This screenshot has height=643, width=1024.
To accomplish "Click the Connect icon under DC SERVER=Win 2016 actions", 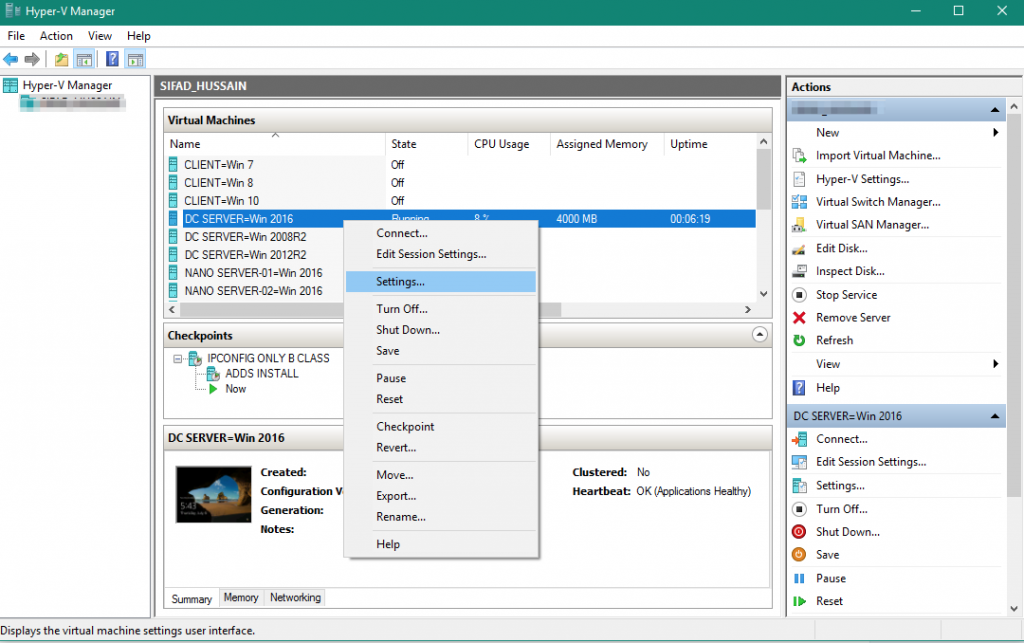I will tap(799, 439).
